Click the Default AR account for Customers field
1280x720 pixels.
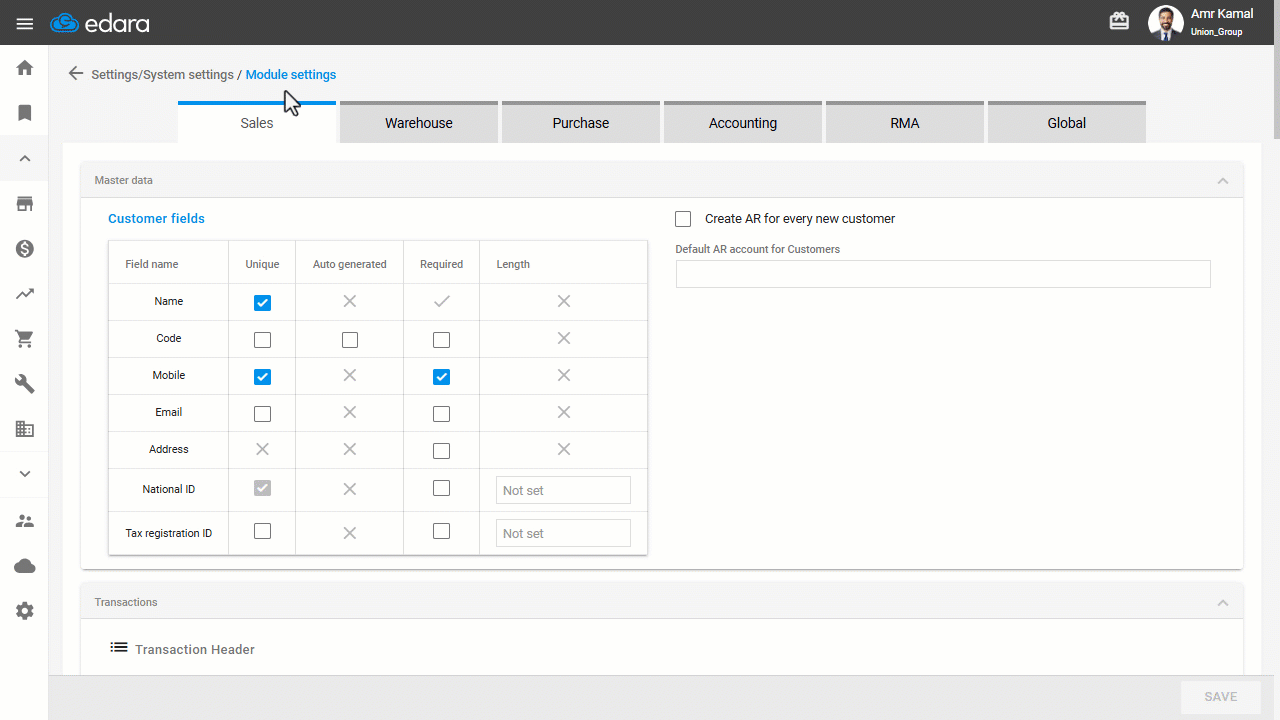pyautogui.click(x=943, y=274)
